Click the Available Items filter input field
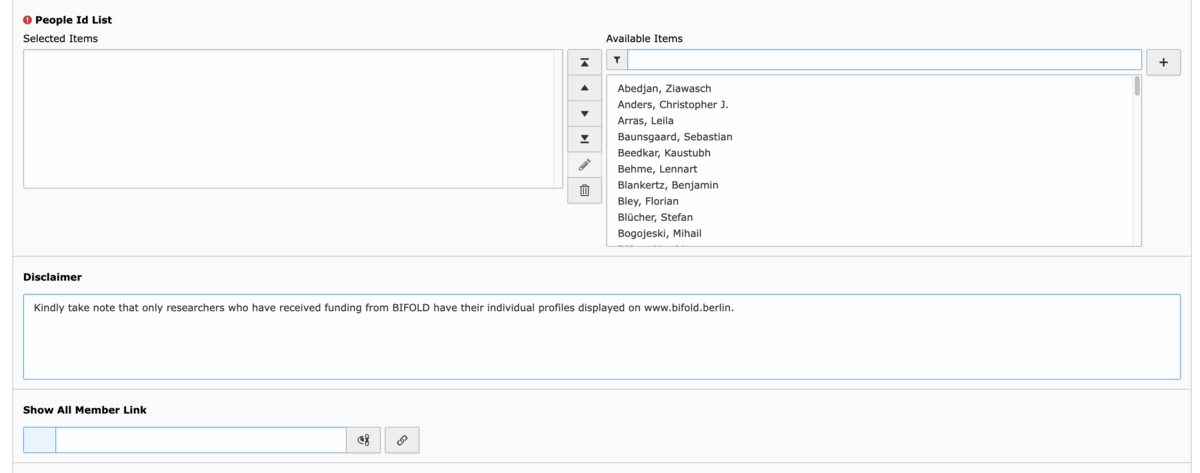 pyautogui.click(x=884, y=61)
